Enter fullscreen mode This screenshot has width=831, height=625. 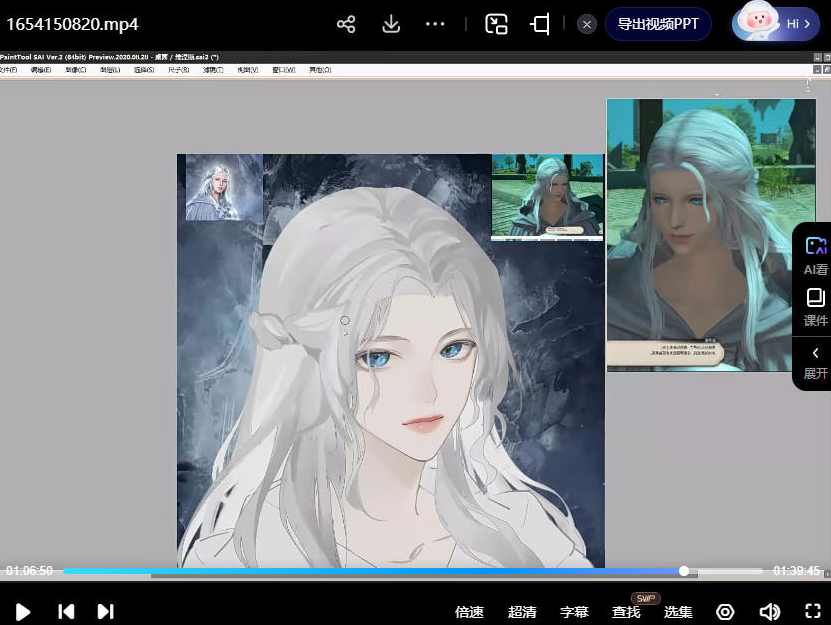point(813,612)
